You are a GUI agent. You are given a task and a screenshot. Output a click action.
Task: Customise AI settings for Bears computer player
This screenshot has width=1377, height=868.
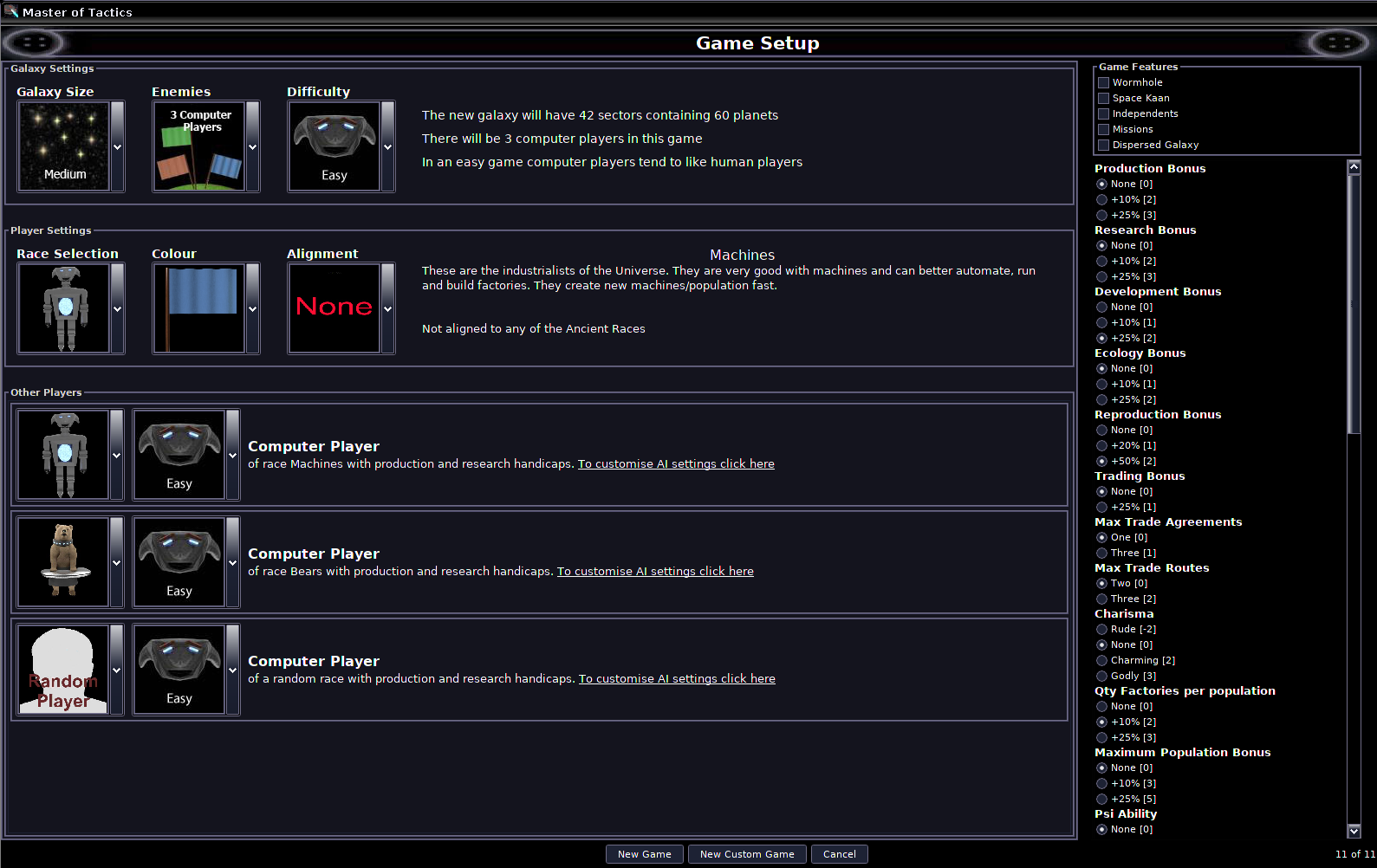coord(655,572)
